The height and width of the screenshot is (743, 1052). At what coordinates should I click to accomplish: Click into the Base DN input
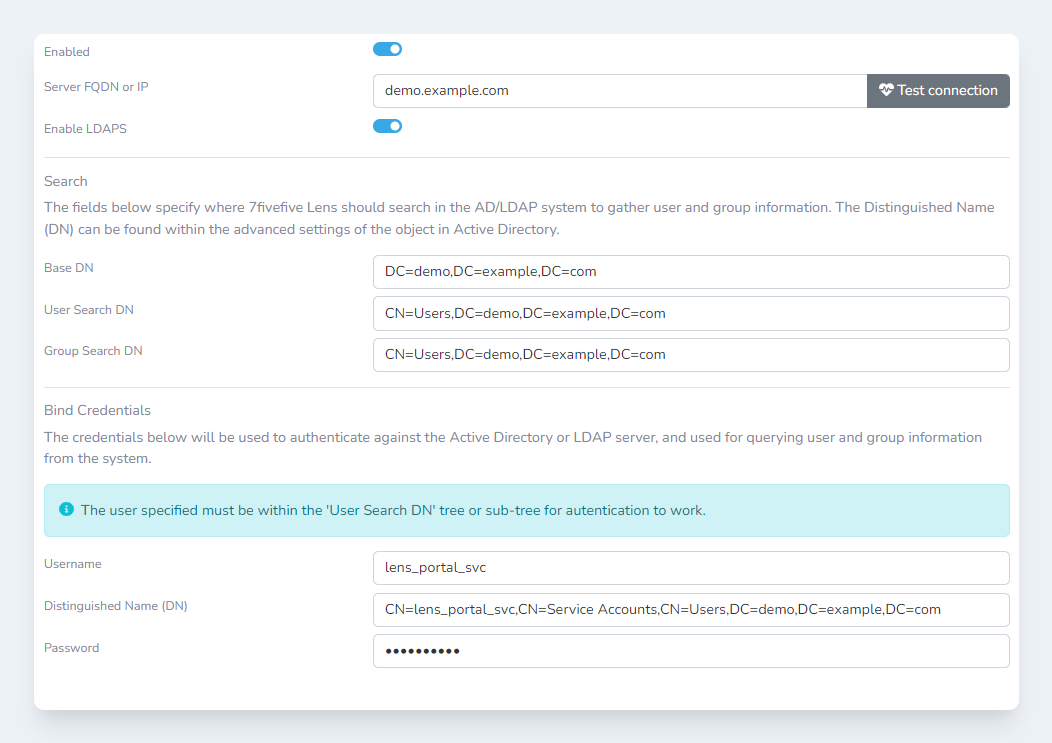(x=690, y=271)
